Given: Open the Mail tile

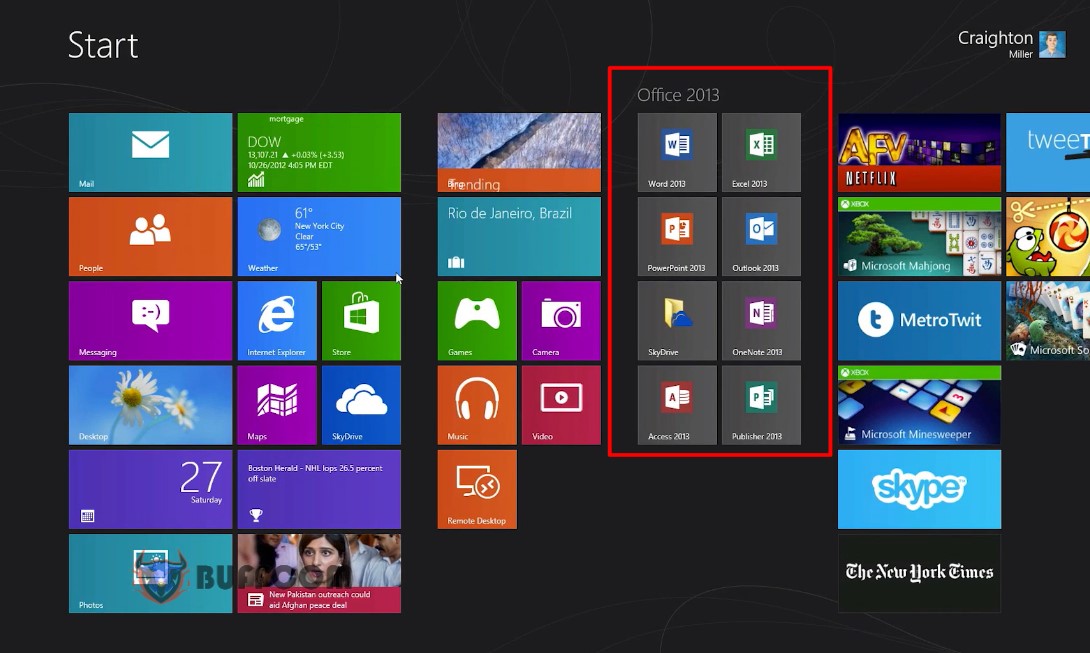Looking at the screenshot, I should (150, 152).
